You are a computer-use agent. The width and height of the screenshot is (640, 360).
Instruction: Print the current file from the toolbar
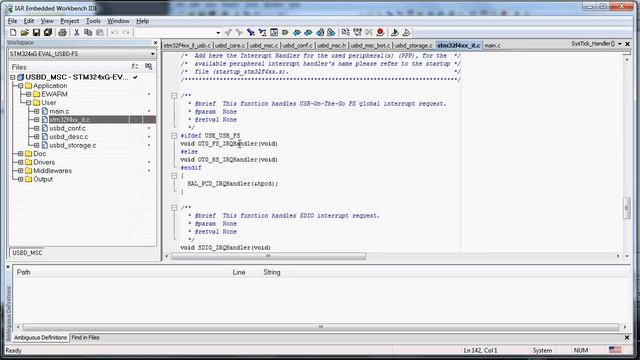62,32
